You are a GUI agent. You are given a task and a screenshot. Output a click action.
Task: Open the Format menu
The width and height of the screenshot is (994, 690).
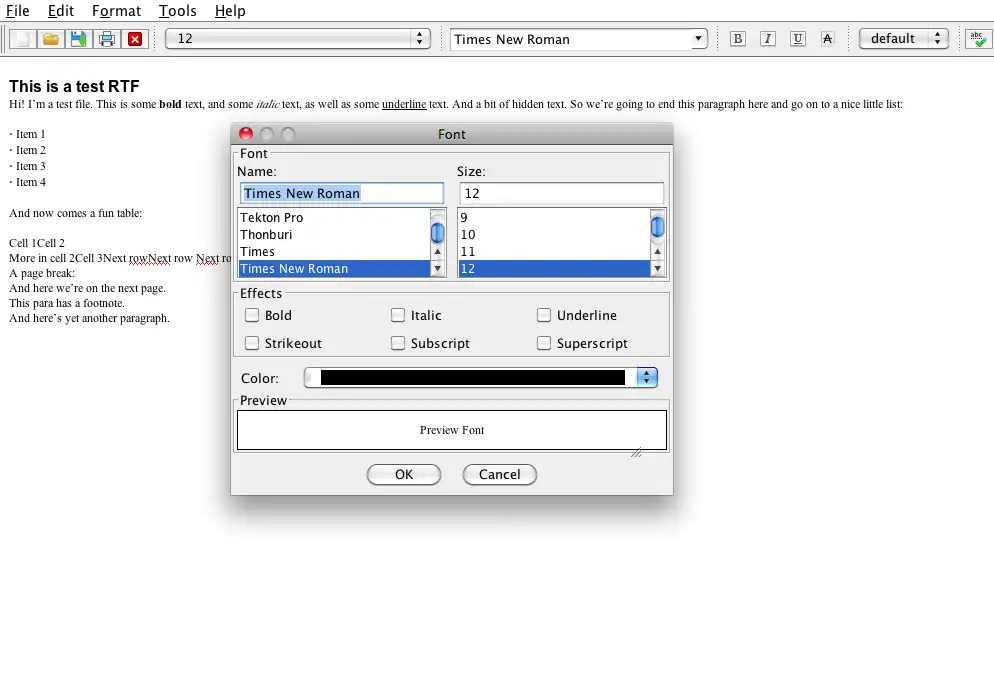click(x=116, y=11)
